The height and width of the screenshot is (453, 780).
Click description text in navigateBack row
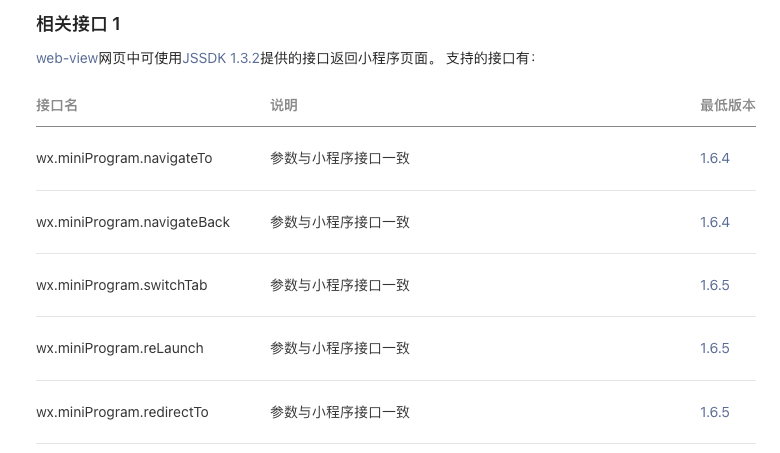point(339,222)
